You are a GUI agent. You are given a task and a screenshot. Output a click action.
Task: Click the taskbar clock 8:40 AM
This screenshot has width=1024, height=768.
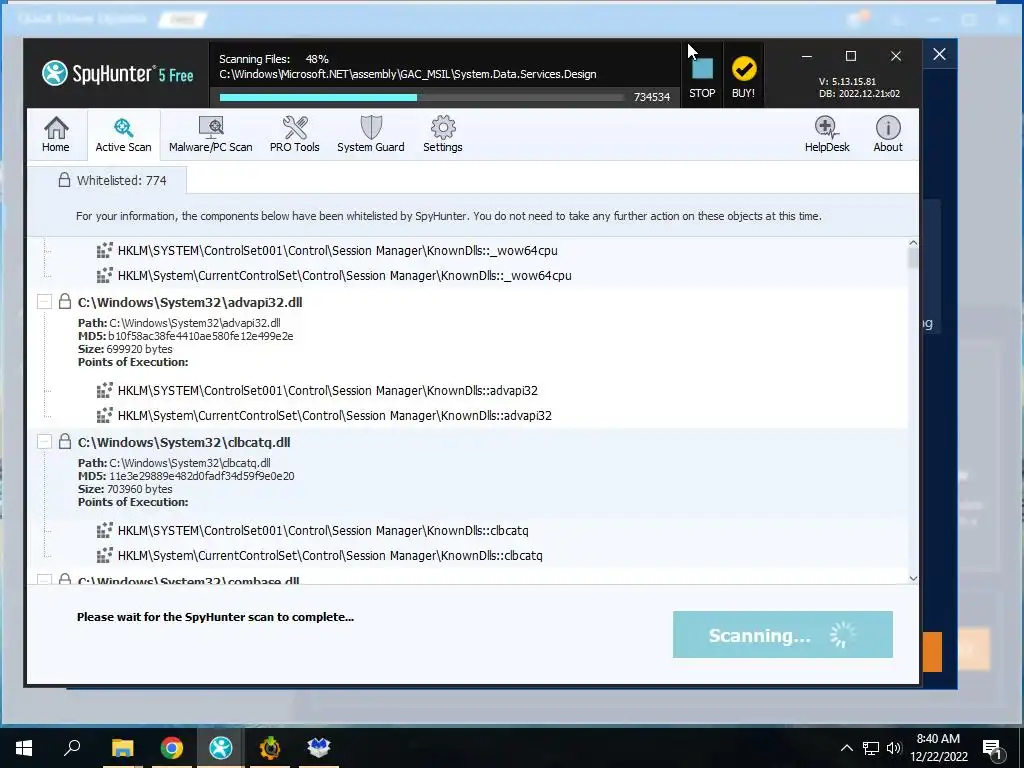pos(938,739)
